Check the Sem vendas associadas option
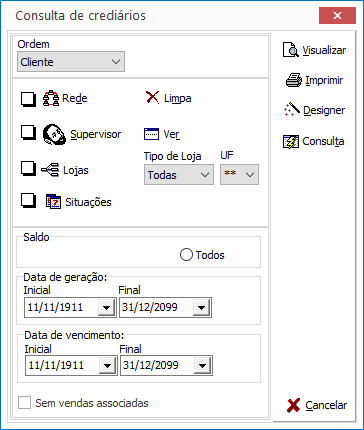 25,403
